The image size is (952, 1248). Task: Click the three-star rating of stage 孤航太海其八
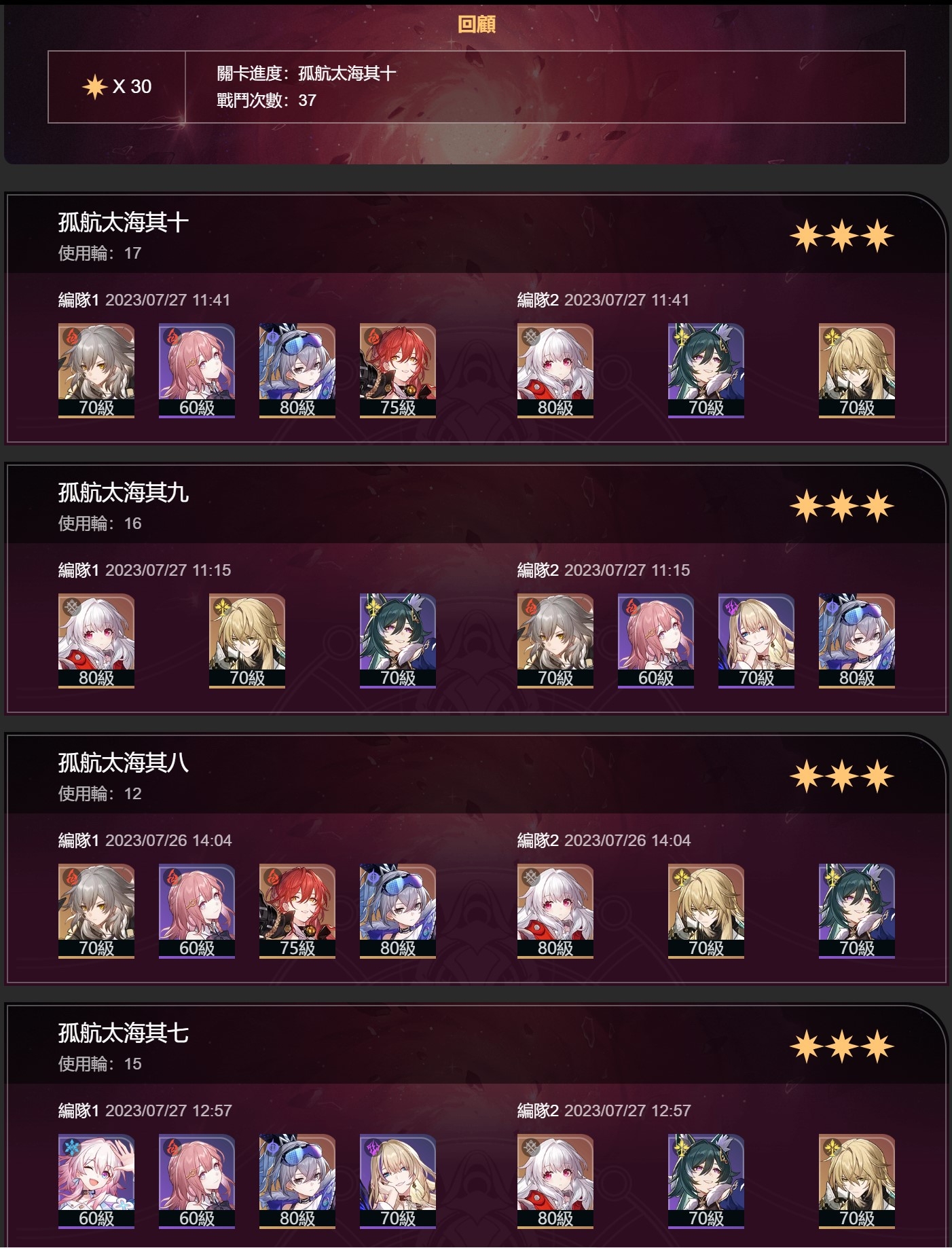842,776
